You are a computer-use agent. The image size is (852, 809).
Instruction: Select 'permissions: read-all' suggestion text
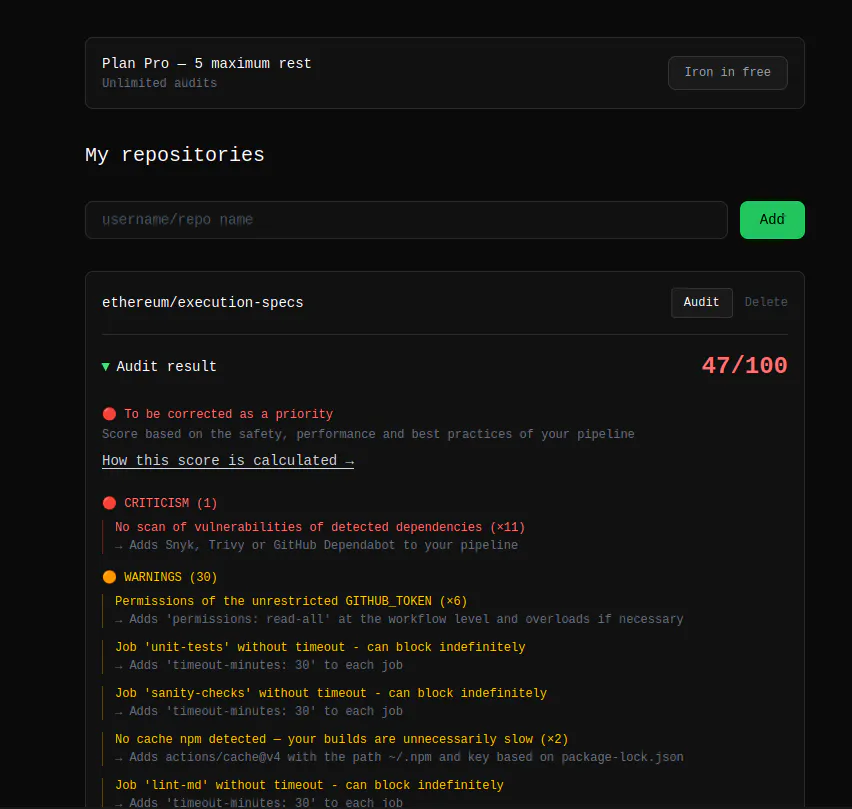pos(399,619)
